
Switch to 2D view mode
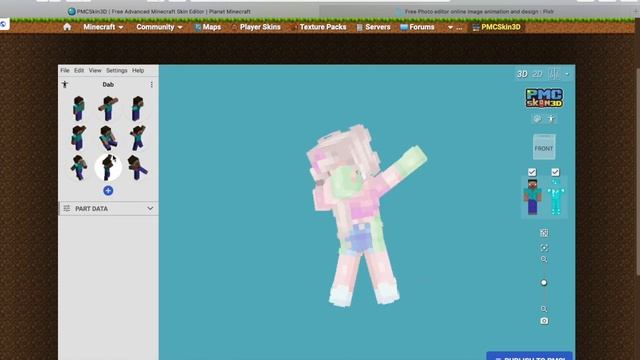[538, 74]
